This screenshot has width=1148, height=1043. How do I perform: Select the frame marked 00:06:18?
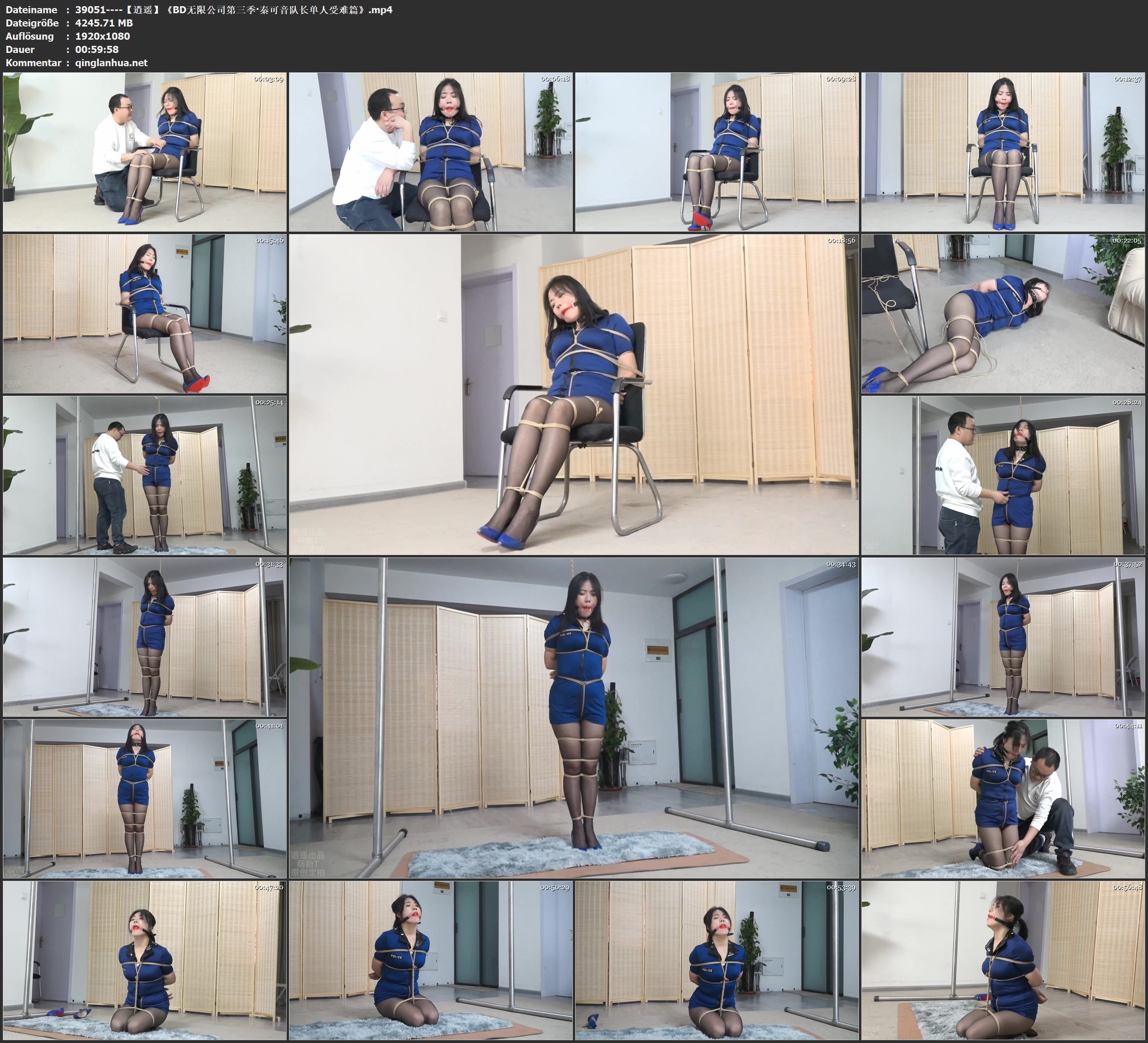click(430, 151)
